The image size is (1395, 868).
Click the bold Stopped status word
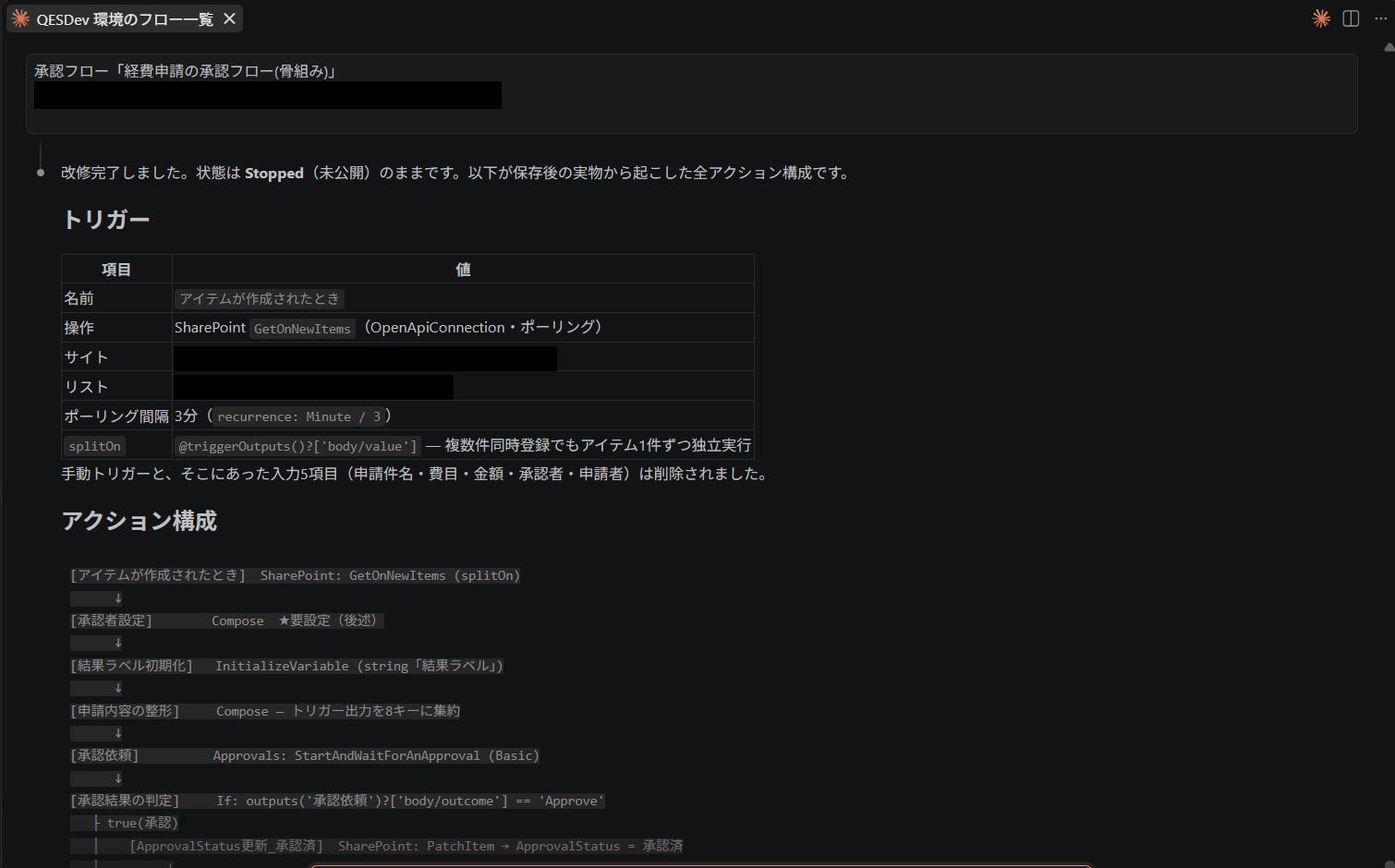click(x=274, y=173)
